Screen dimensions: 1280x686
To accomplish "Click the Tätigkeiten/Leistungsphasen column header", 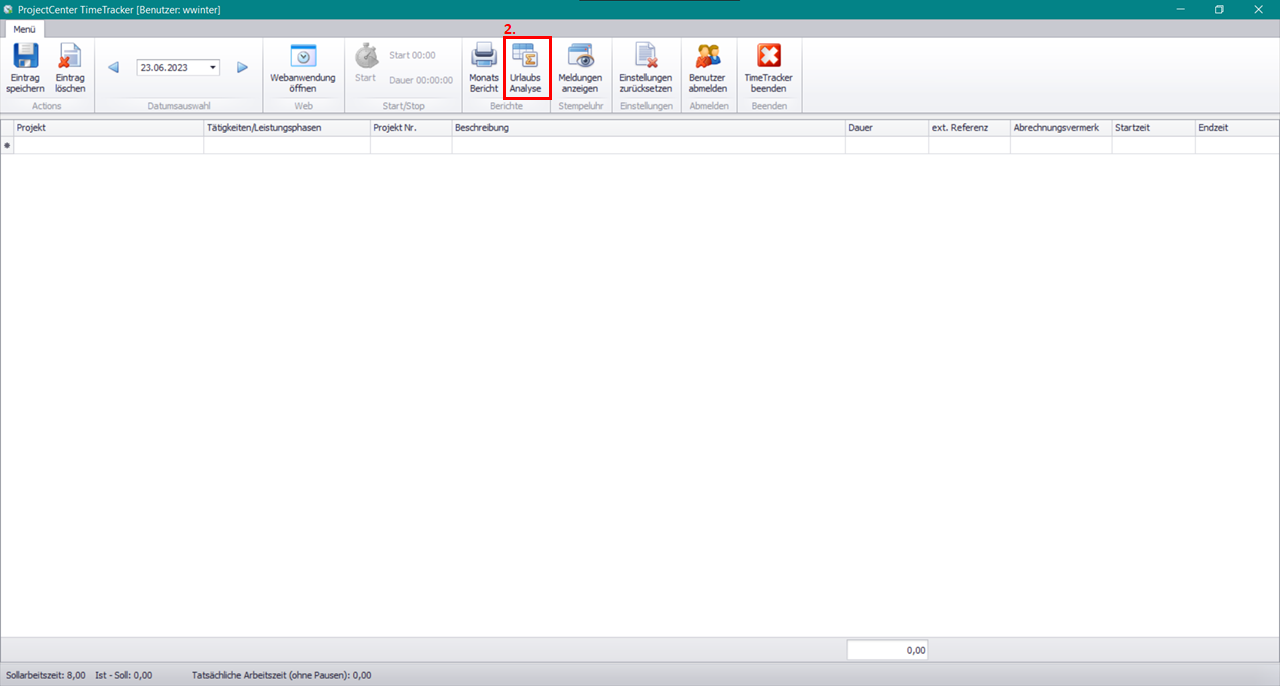I will tap(286, 128).
